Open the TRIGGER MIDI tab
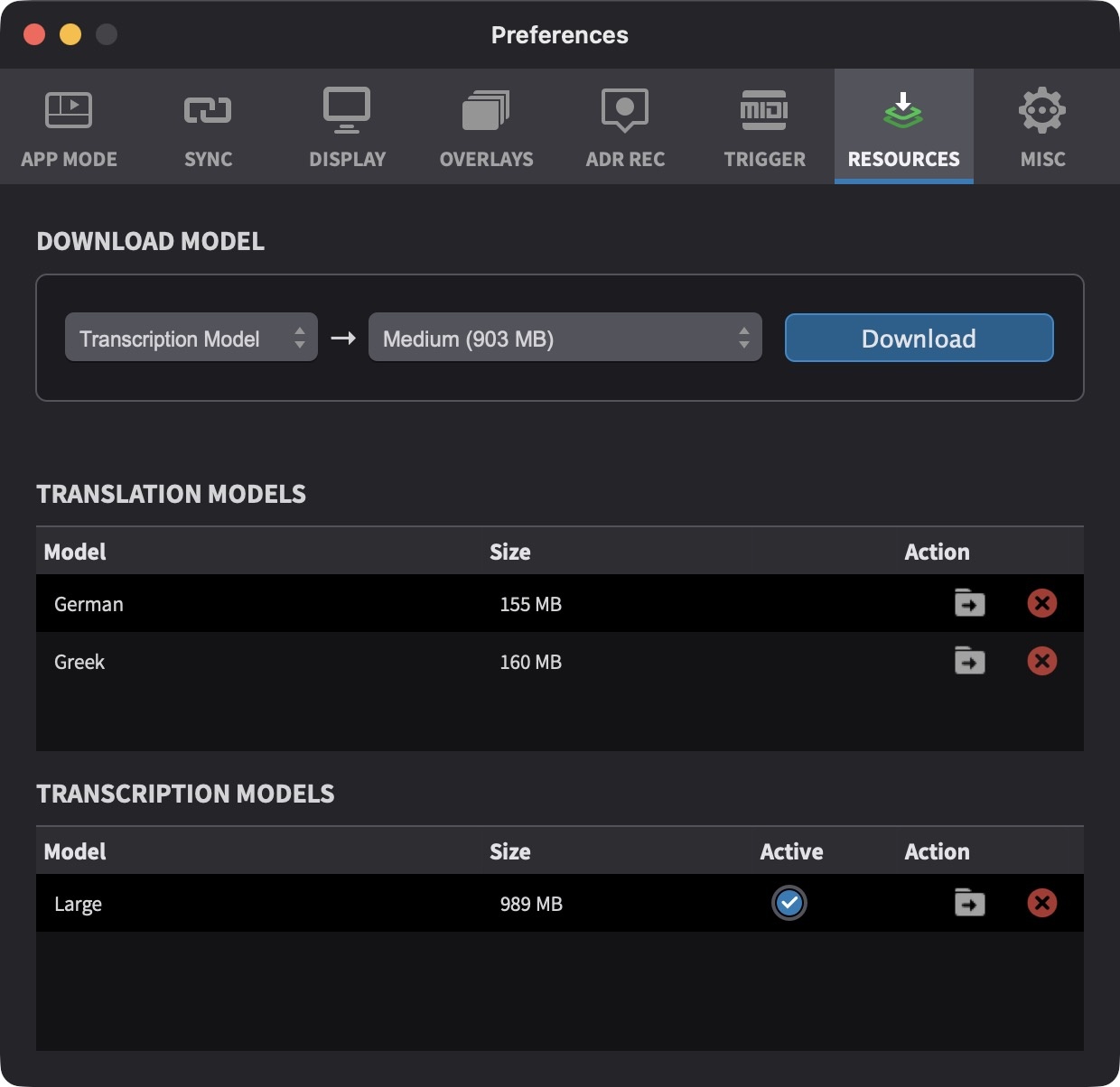This screenshot has width=1120, height=1087. (765, 127)
